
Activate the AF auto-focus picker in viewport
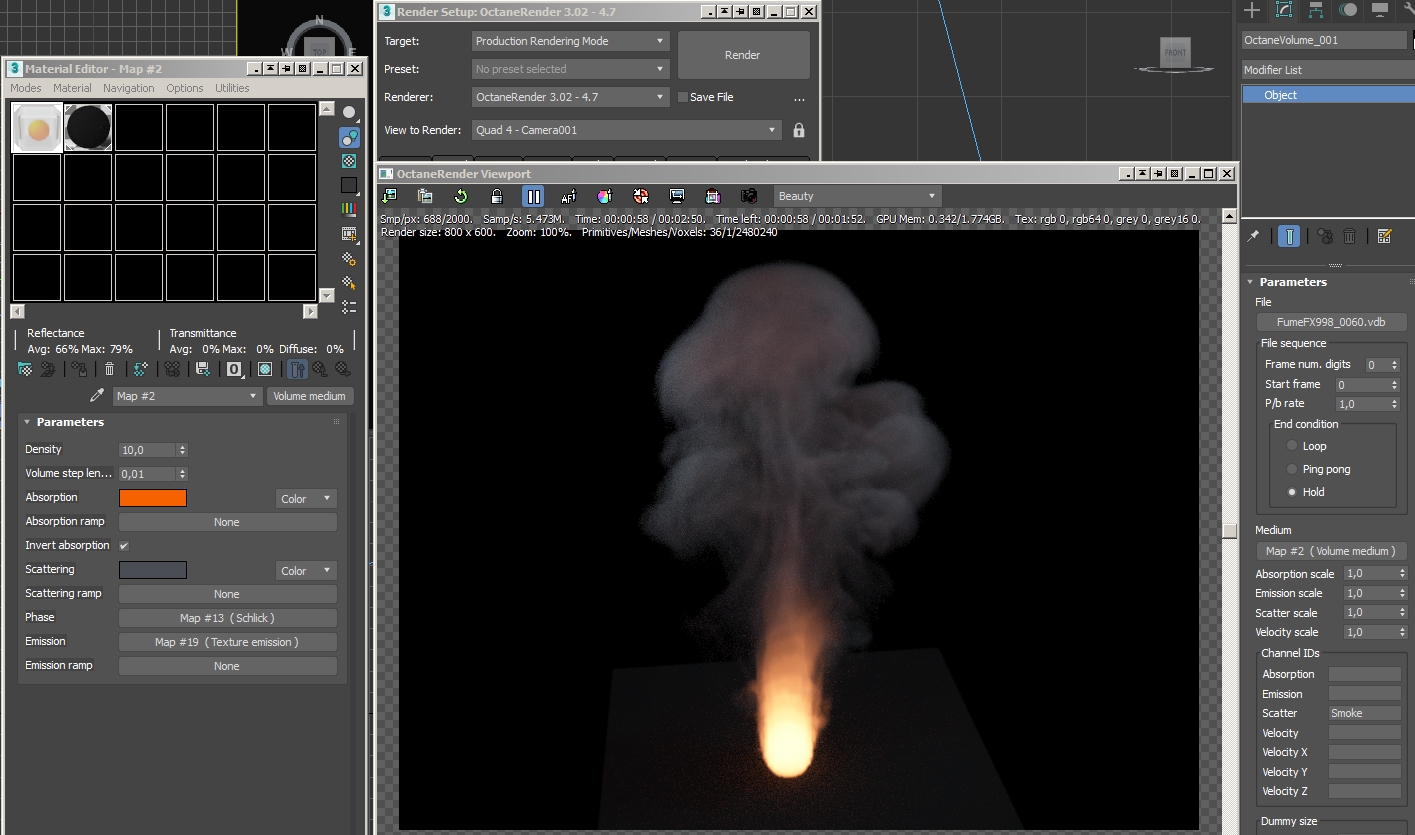tap(569, 196)
